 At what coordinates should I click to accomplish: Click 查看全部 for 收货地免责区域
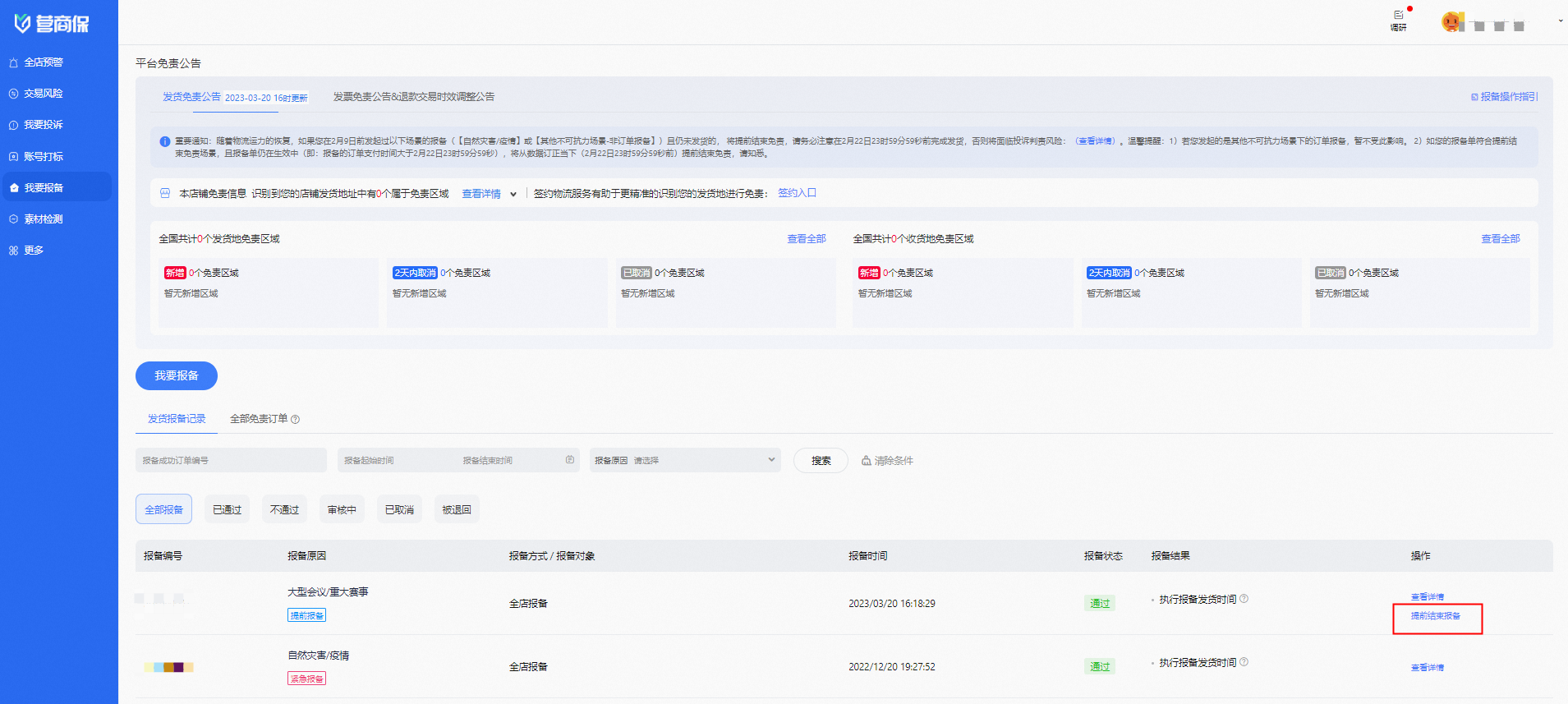pos(1501,239)
